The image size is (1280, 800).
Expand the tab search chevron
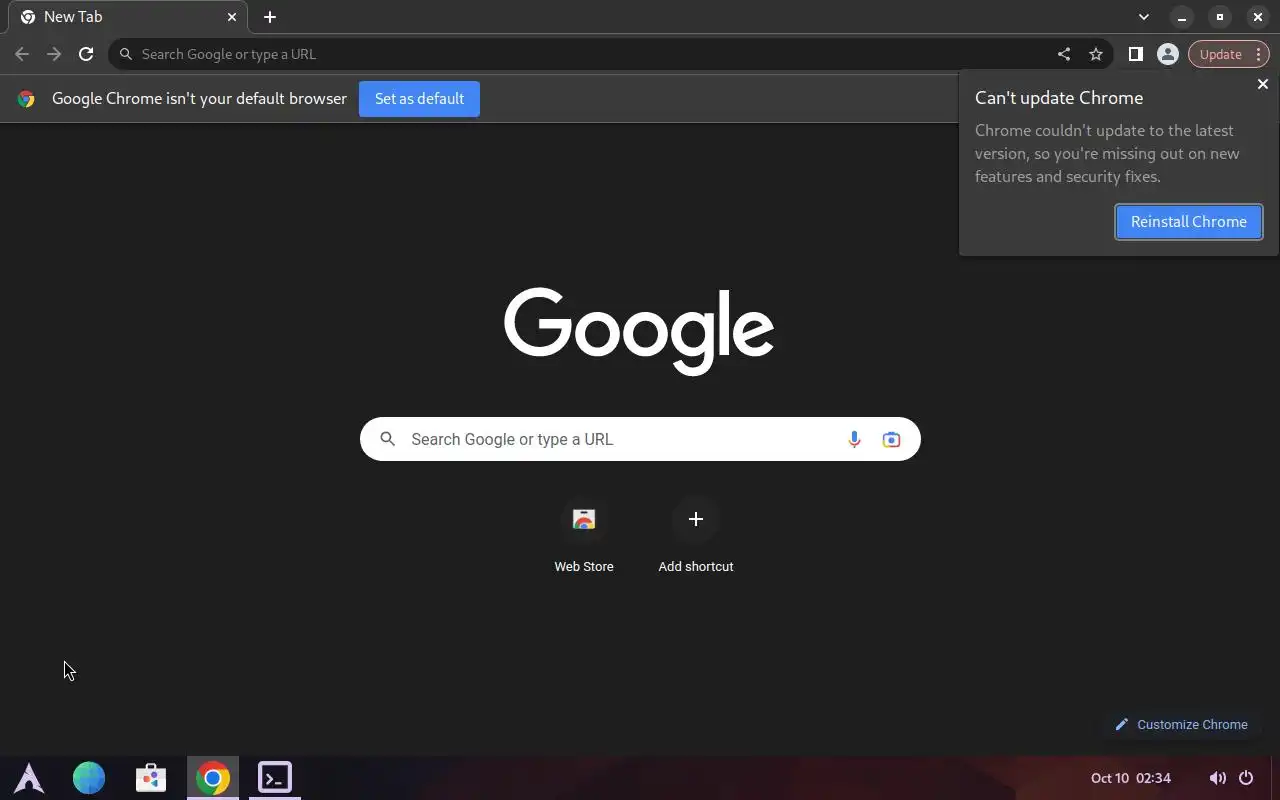click(1144, 17)
